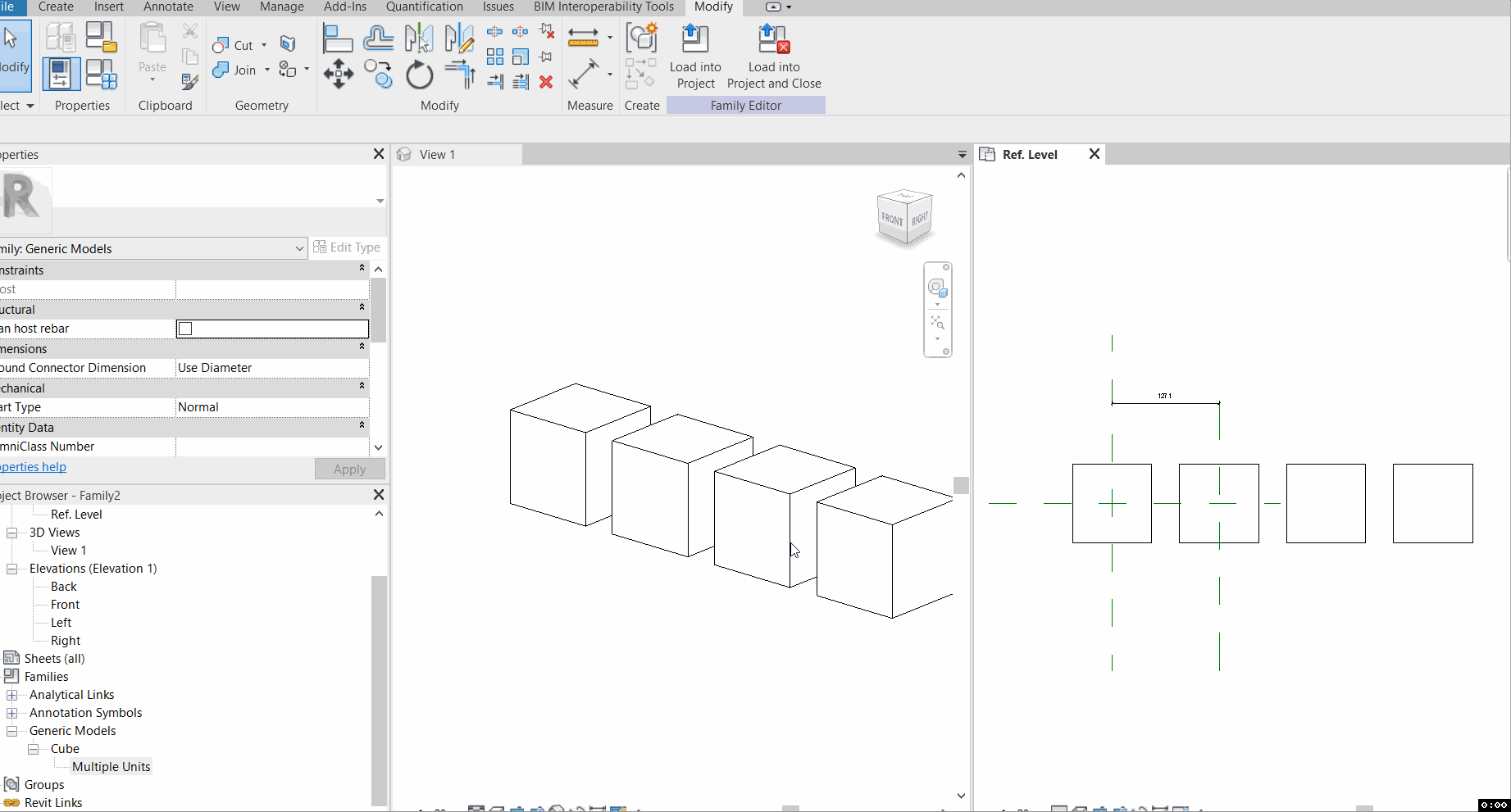Click the Properties help link
The width and height of the screenshot is (1511, 812).
(x=33, y=467)
